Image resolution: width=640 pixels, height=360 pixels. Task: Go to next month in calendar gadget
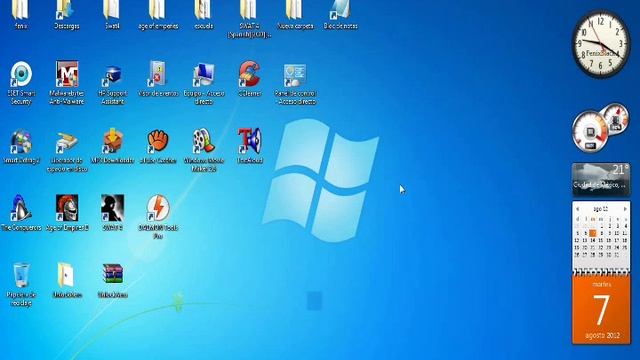625,209
